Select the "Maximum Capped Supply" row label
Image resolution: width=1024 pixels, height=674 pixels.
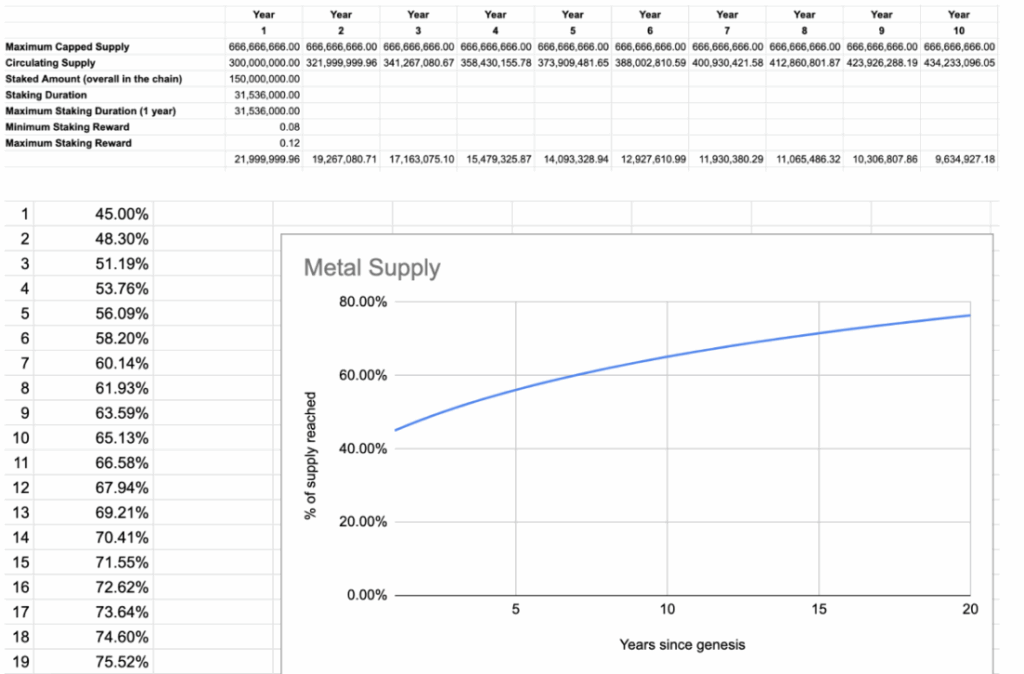[x=67, y=47]
